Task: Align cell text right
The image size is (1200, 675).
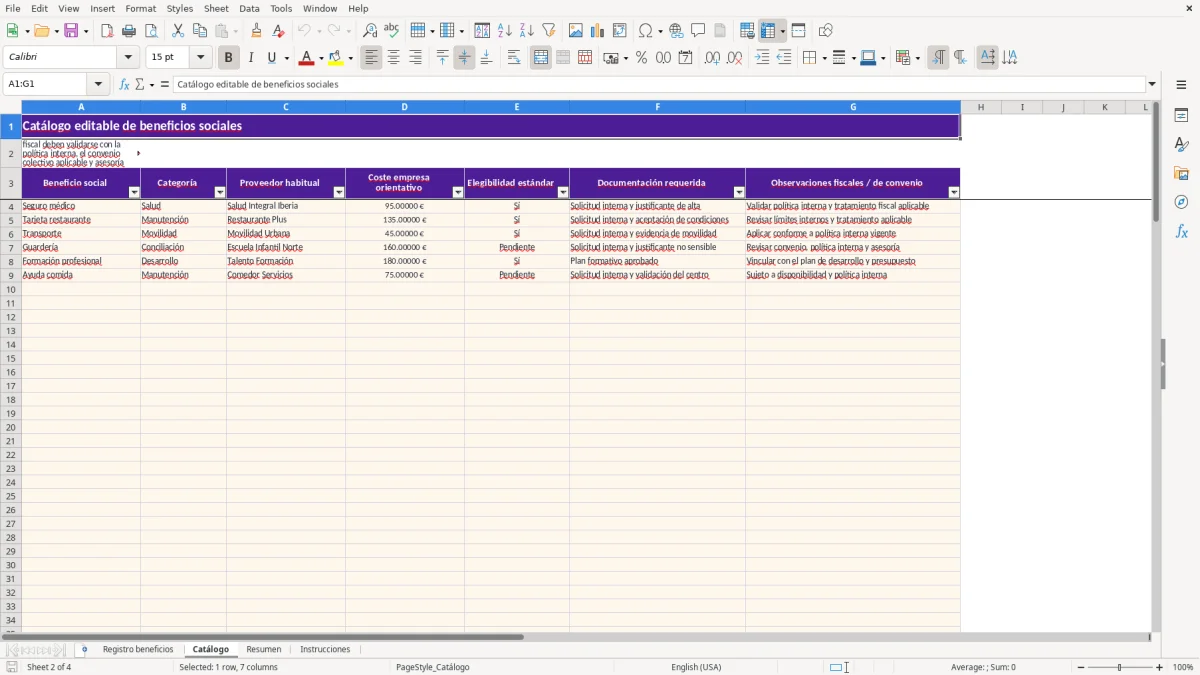Action: [416, 58]
